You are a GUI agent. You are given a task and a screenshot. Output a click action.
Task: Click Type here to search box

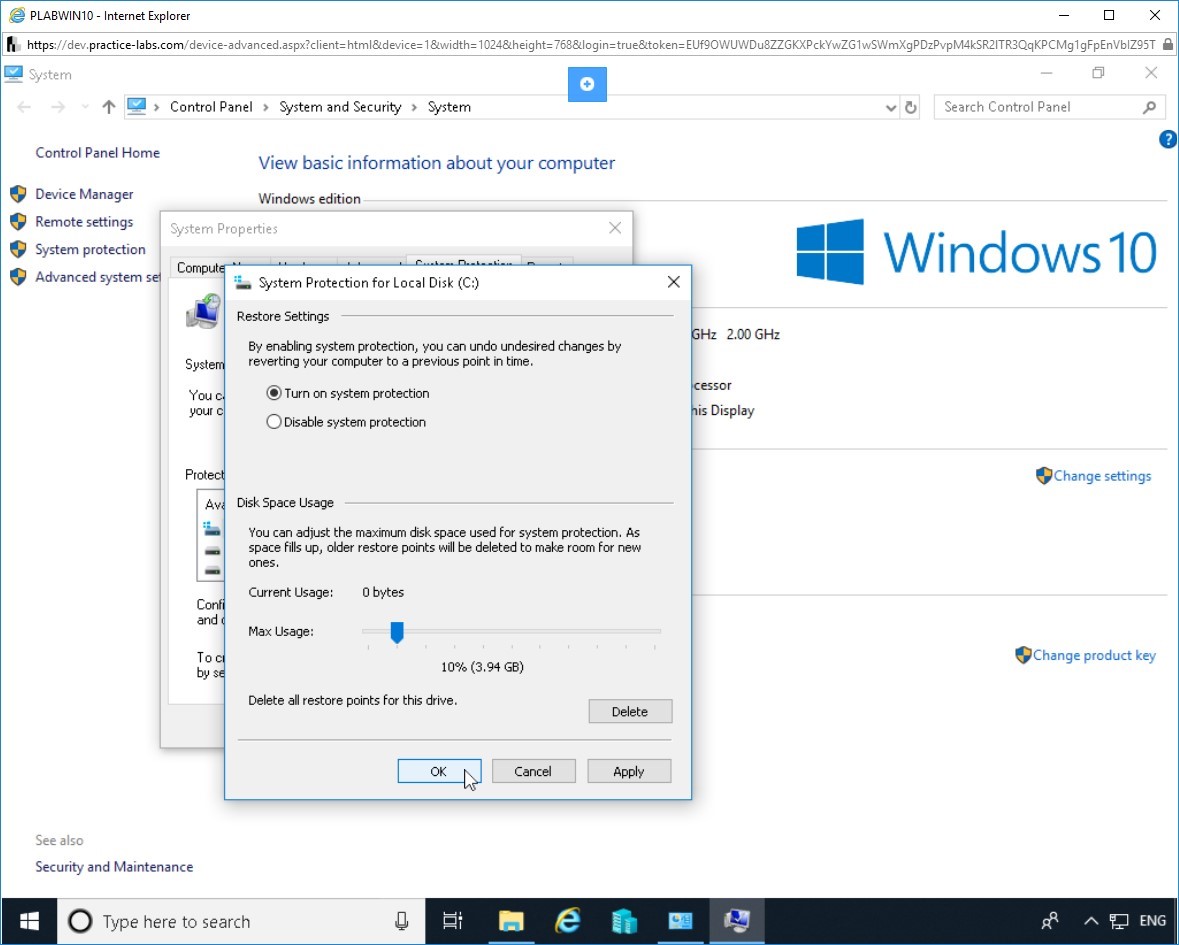tap(242, 921)
